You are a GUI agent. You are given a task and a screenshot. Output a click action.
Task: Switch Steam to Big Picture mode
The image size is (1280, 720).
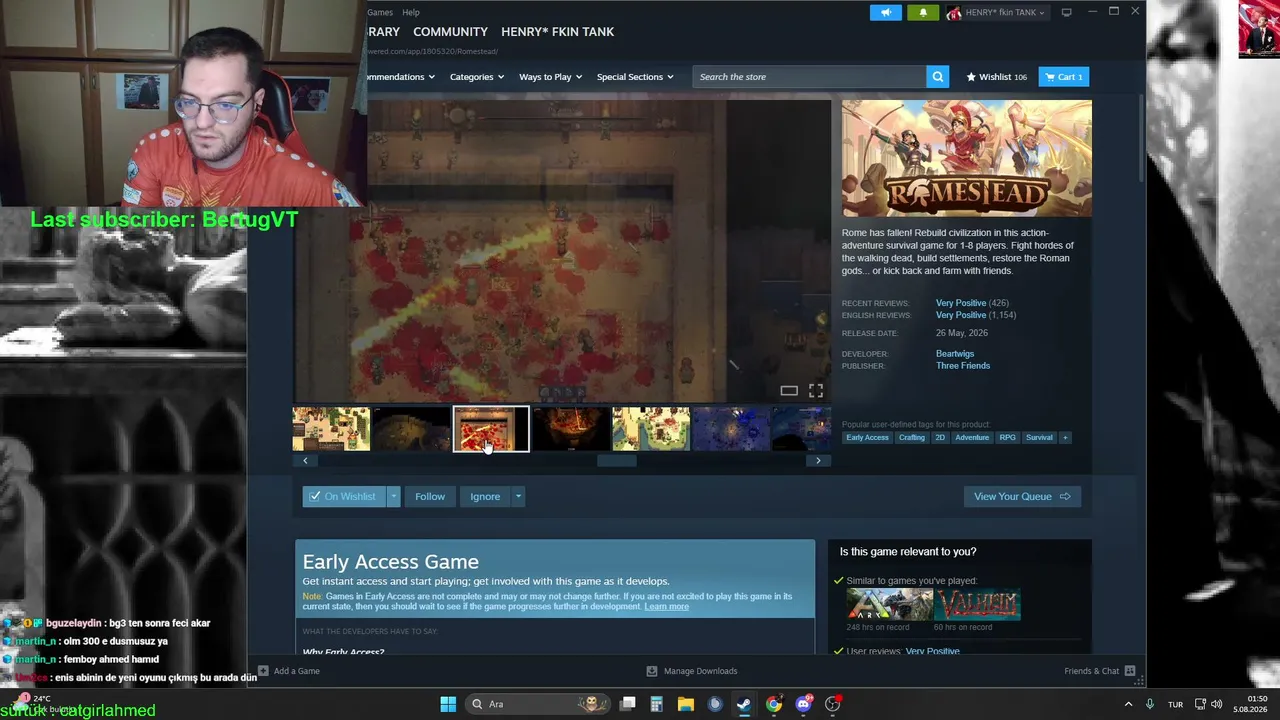click(1066, 12)
